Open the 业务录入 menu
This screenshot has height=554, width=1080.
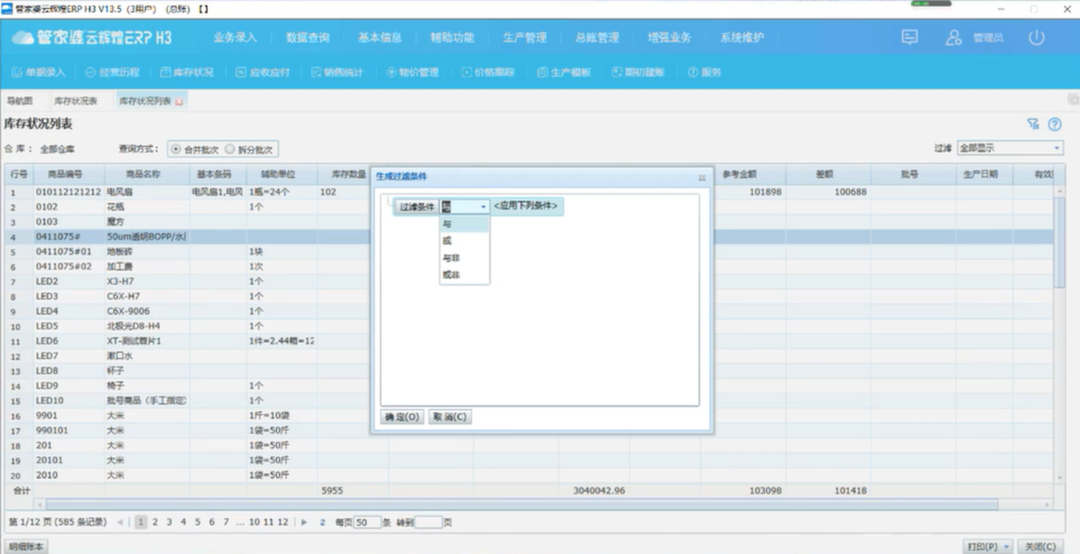(235, 38)
